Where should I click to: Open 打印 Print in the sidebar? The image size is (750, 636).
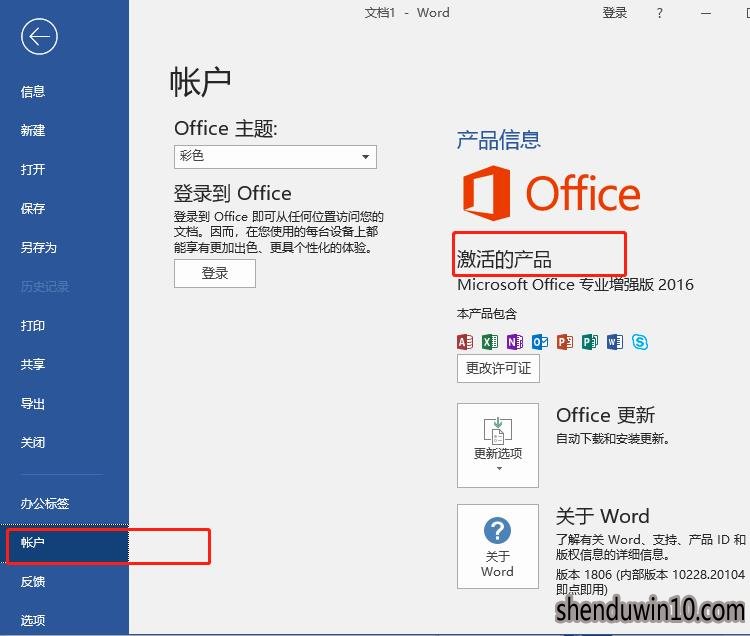pos(33,326)
